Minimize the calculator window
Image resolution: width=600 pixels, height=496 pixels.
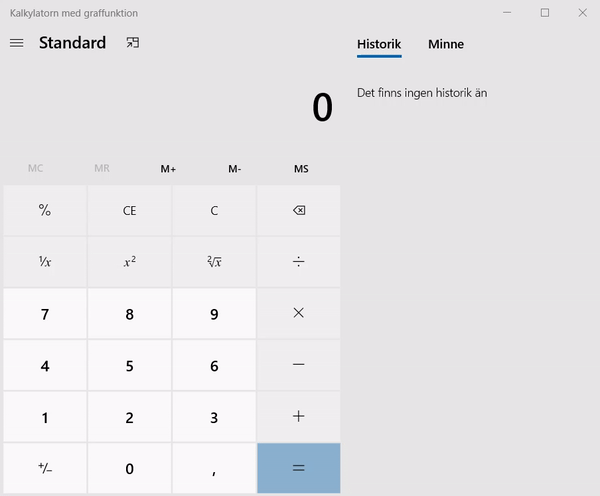tap(507, 13)
